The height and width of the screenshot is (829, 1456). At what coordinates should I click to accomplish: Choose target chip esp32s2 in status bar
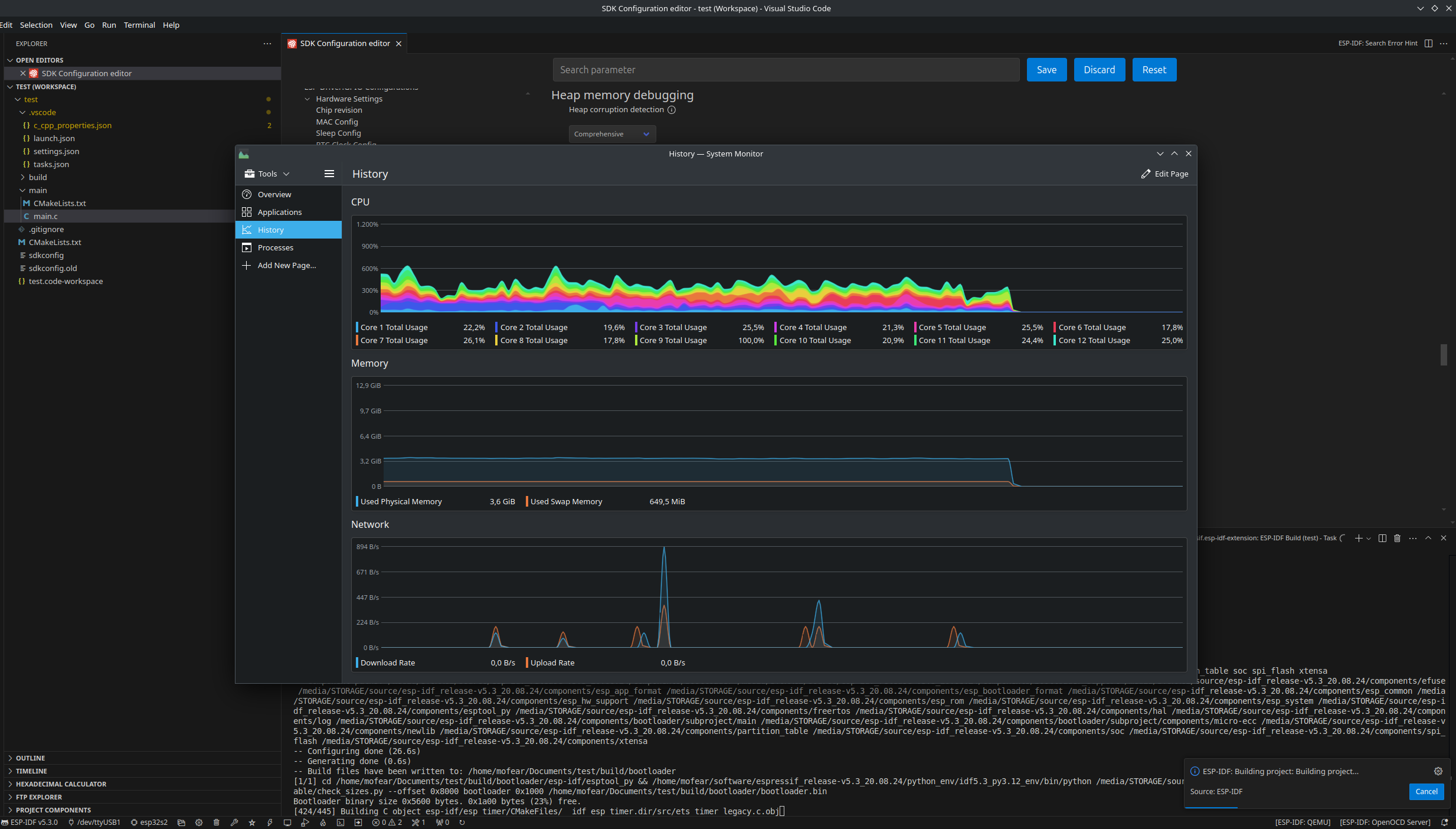click(149, 822)
